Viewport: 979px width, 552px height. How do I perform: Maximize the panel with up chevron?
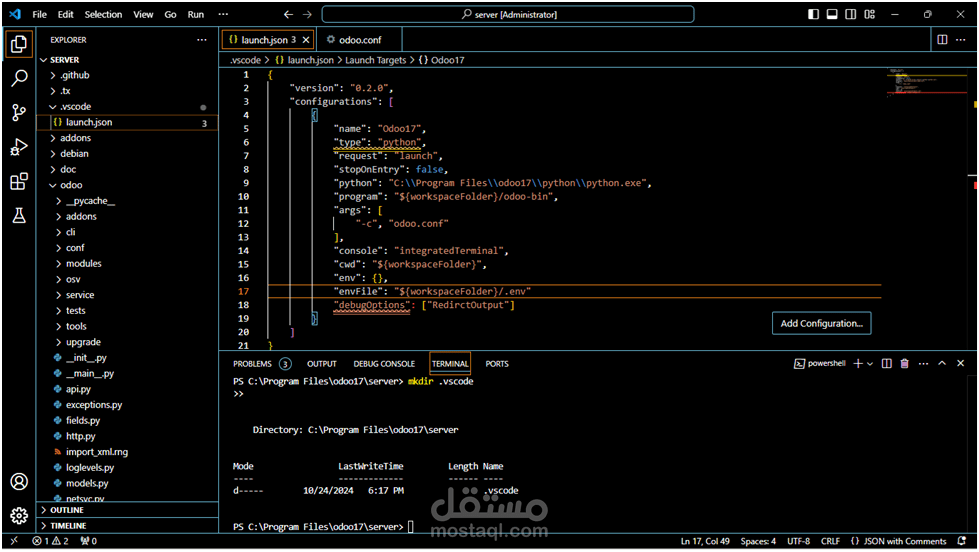[942, 363]
